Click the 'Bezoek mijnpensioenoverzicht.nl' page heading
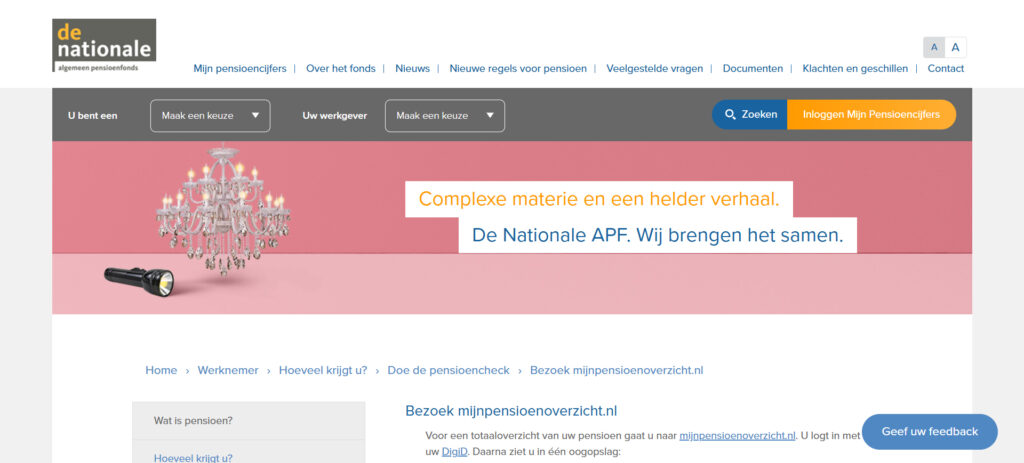This screenshot has height=463, width=1024. 511,411
